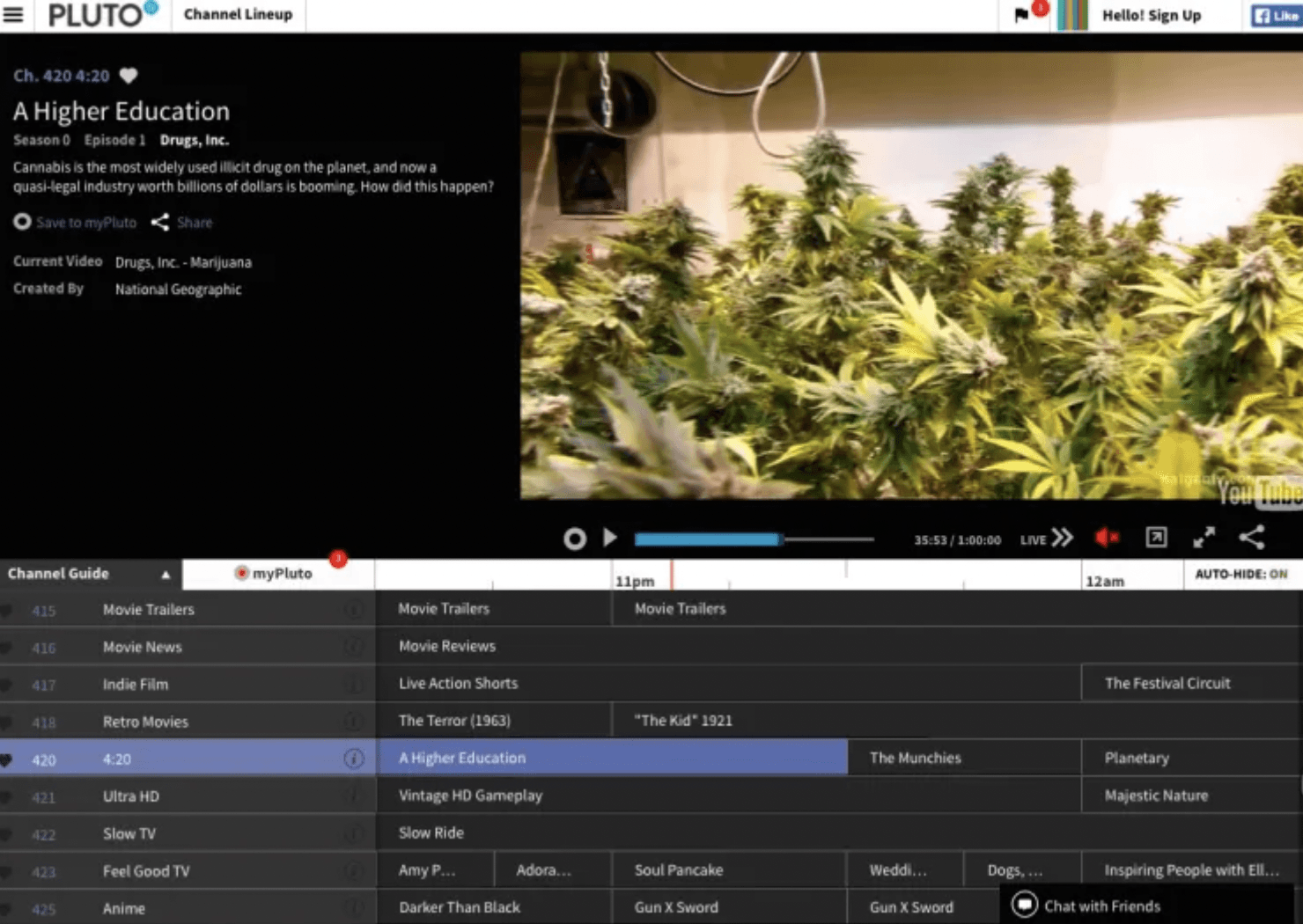The width and height of the screenshot is (1303, 924).
Task: Open Darker Than Black program
Action: point(493,907)
